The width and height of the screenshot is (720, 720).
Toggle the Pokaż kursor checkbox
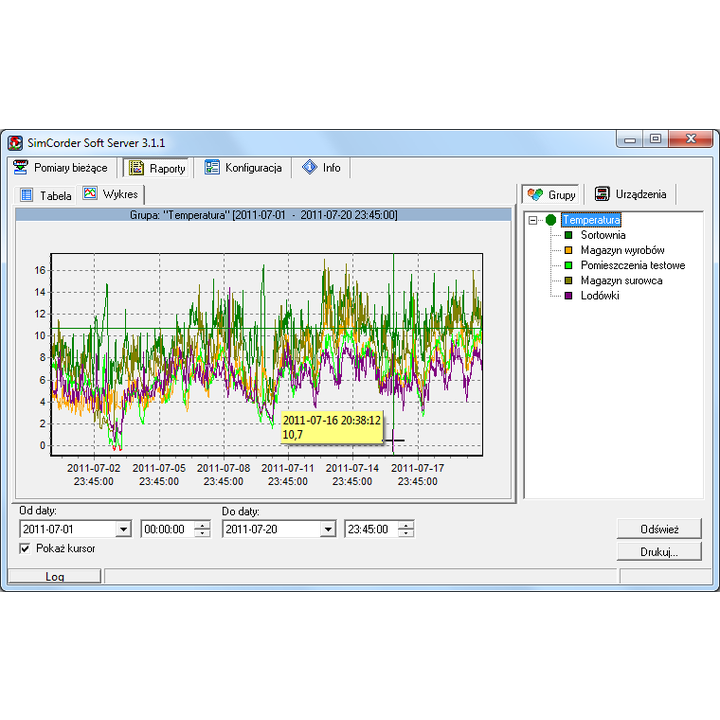25,548
